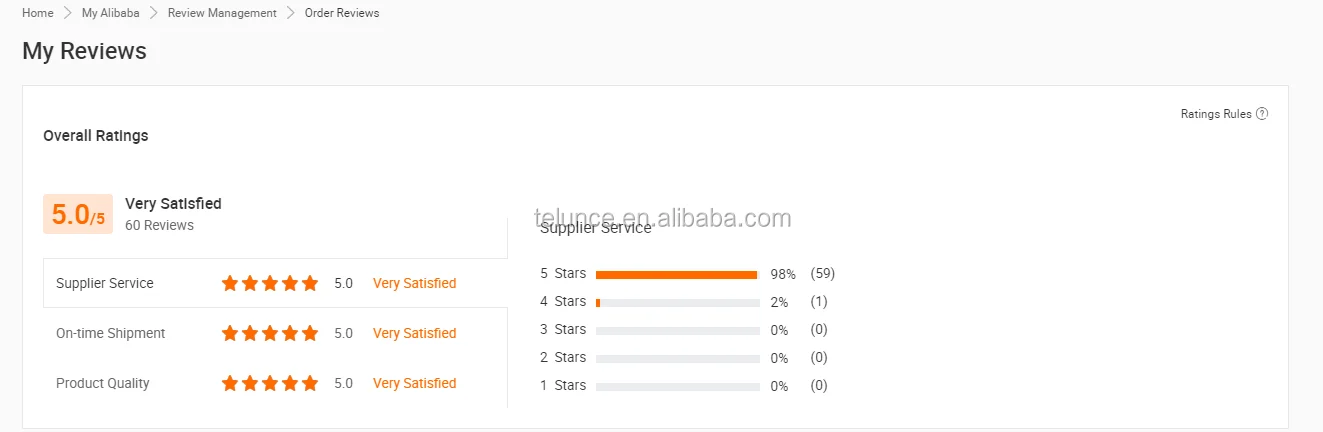Click the Ratings Rules help icon
Image resolution: width=1323 pixels, height=432 pixels.
click(1262, 114)
